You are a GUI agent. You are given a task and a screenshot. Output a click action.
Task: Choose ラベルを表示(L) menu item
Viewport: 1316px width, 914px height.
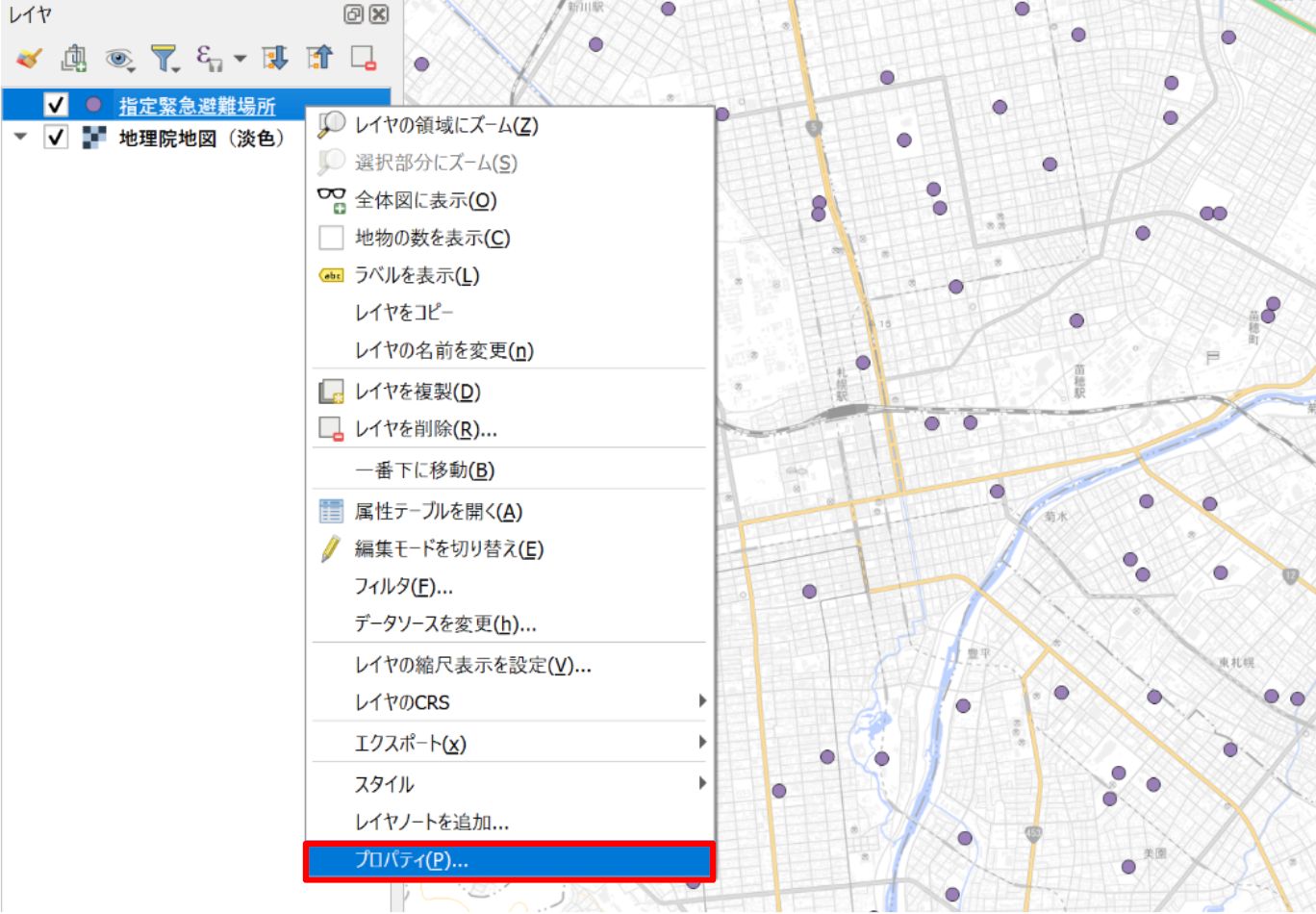510,275
